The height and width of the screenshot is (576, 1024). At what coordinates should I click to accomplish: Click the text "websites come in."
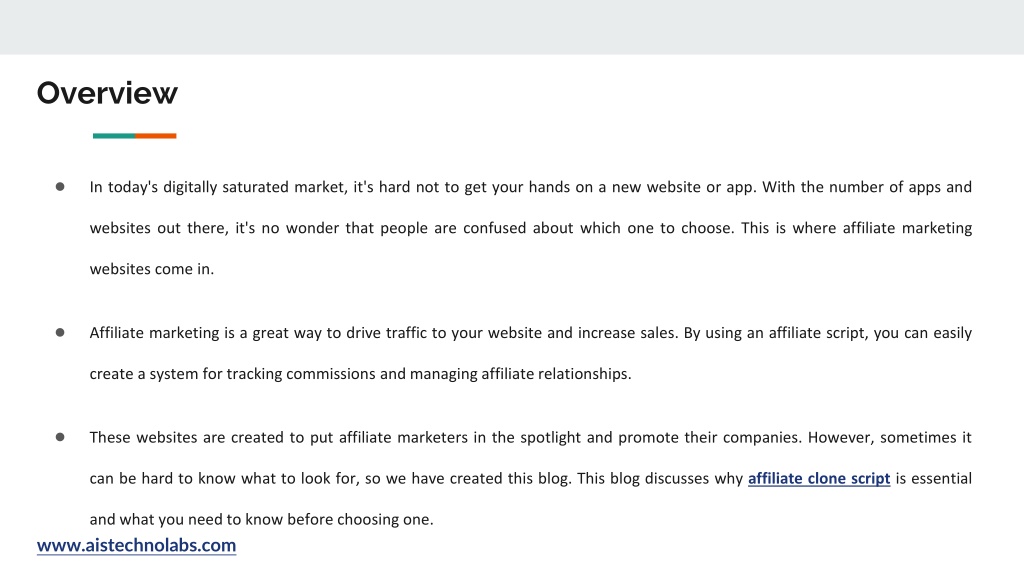pyautogui.click(x=152, y=269)
